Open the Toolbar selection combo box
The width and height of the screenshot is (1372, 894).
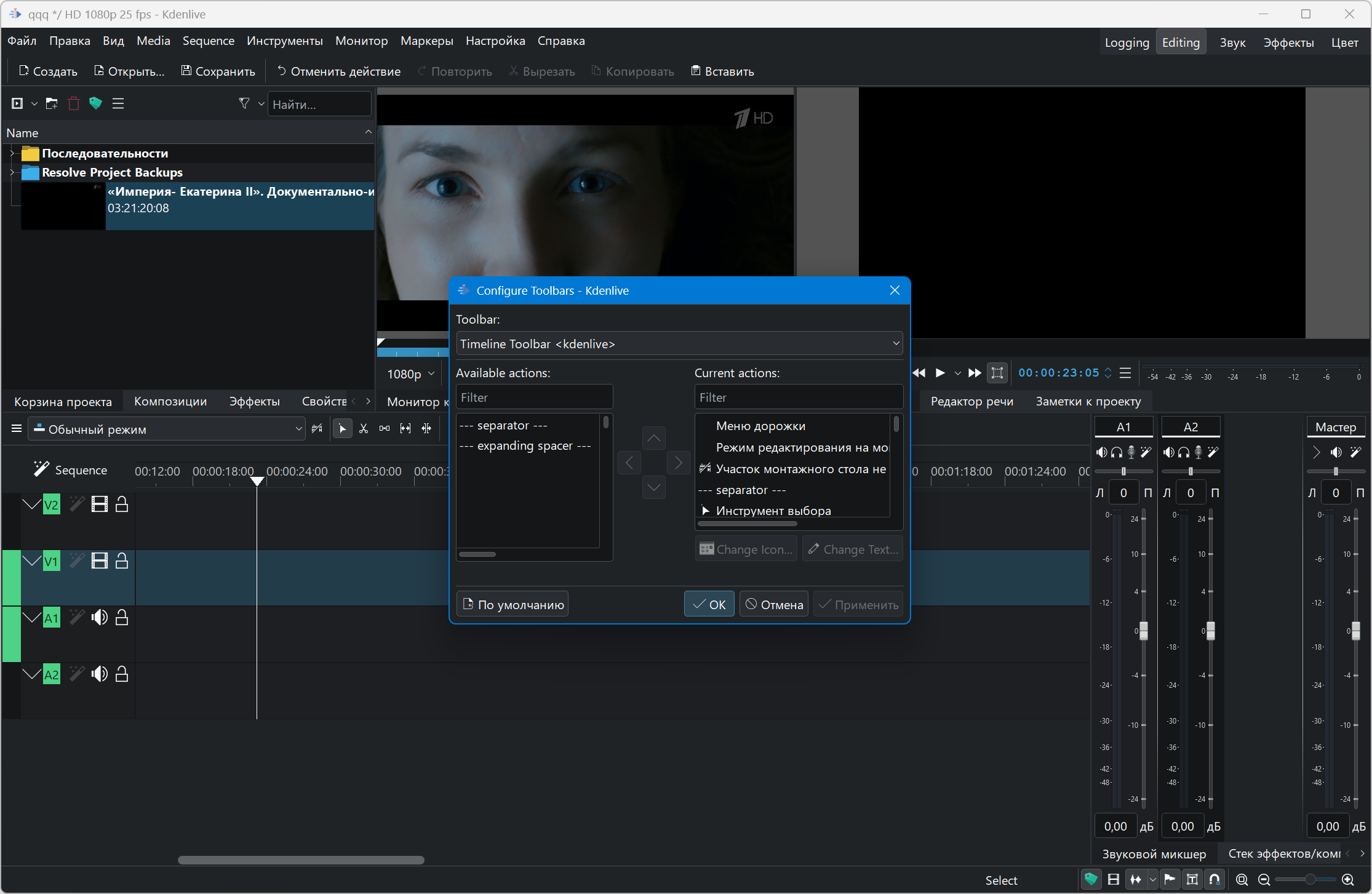(679, 344)
